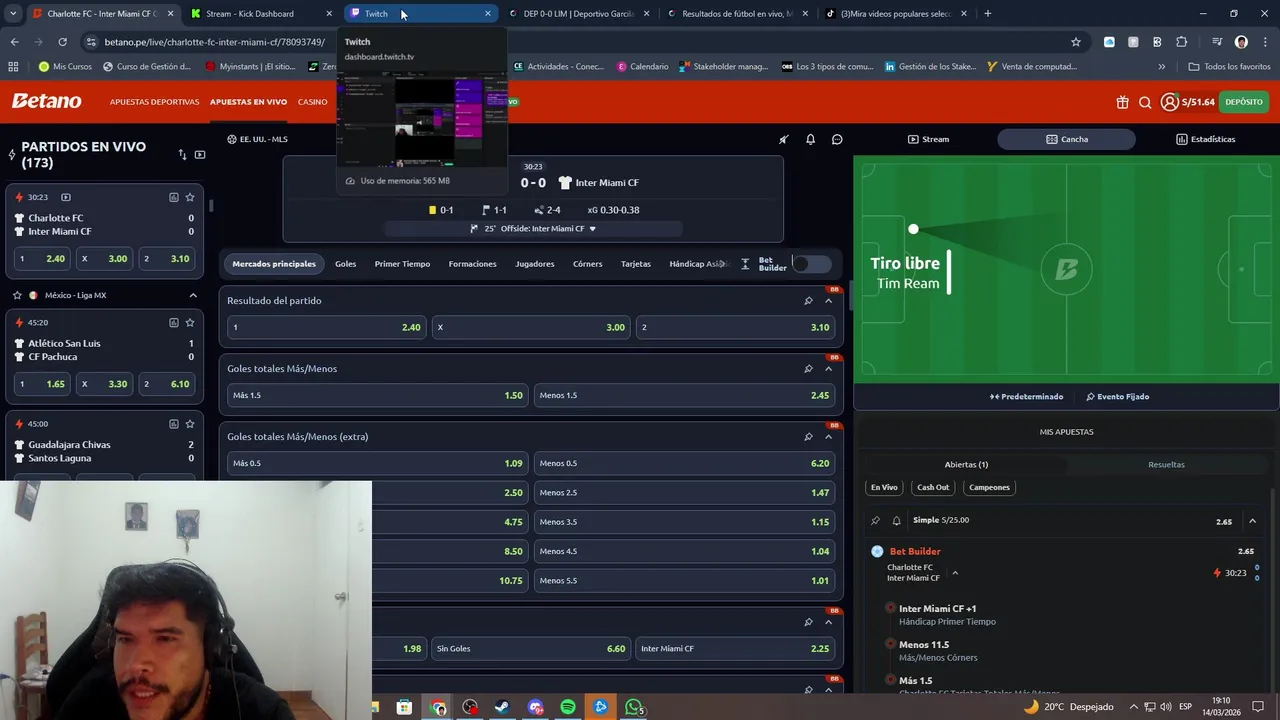Open WhatsApp from the taskbar
The height and width of the screenshot is (720, 1280).
634,707
